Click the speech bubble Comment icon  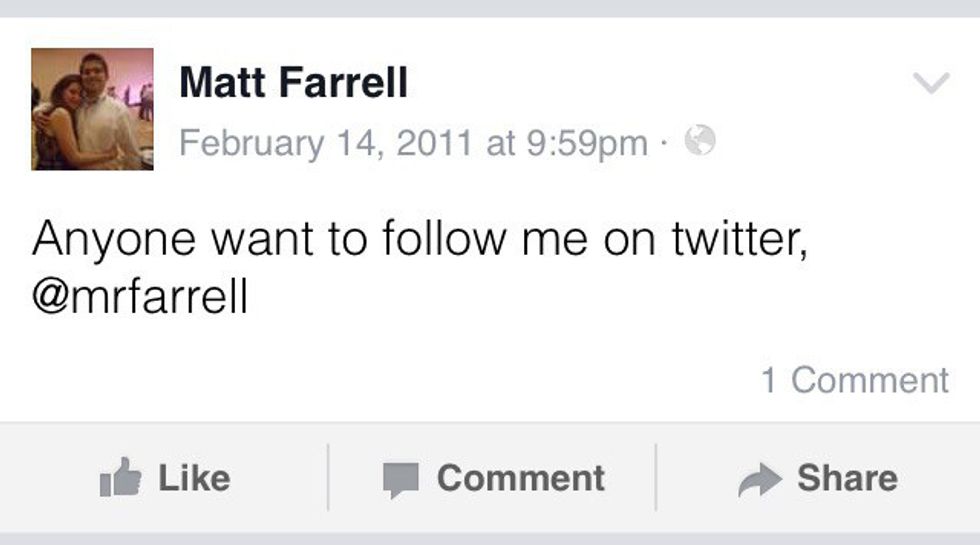pyautogui.click(x=402, y=481)
